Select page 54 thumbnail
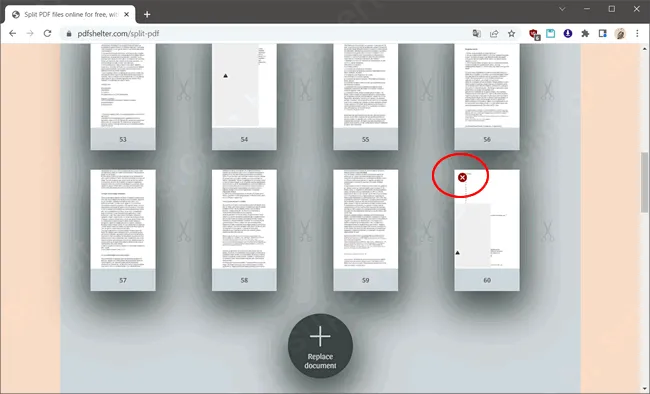This screenshot has width=650, height=394. [x=244, y=97]
